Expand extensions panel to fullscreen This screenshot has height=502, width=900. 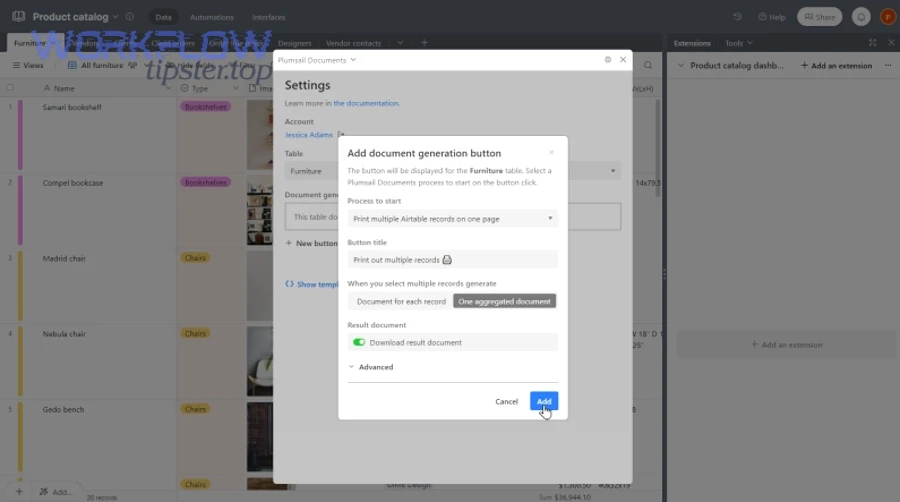coord(872,42)
